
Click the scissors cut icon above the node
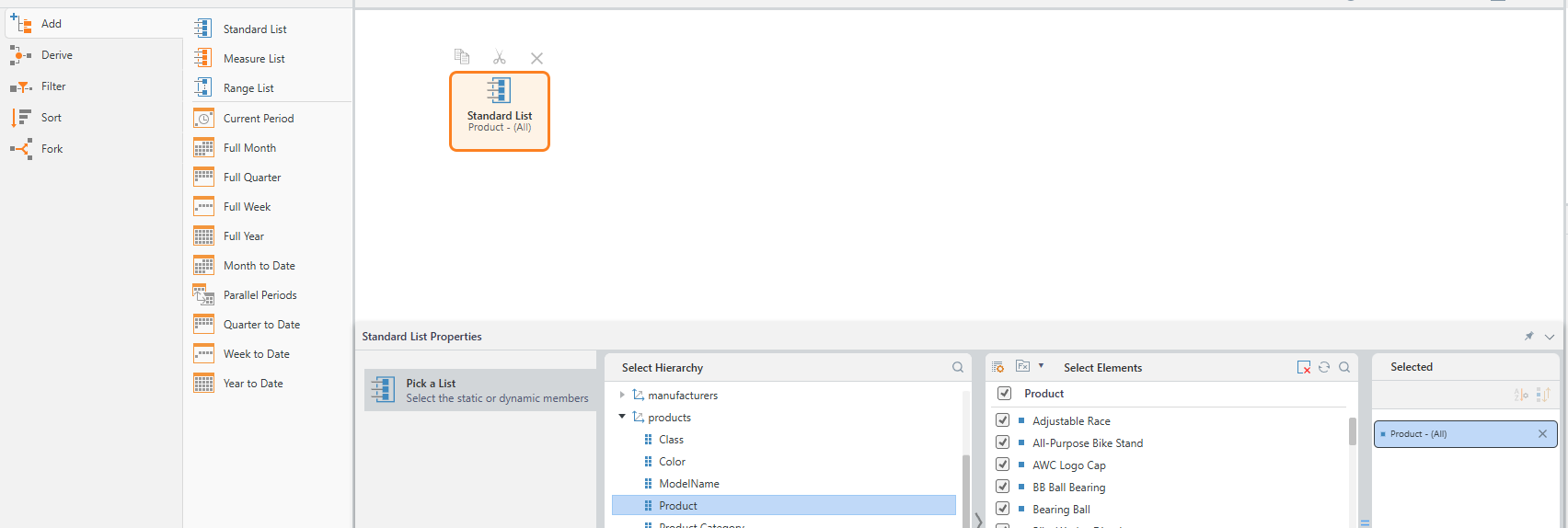(500, 58)
